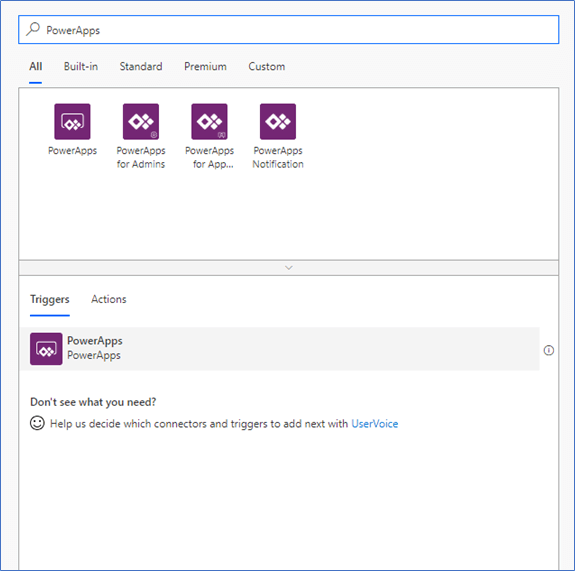Open the UserVoice link

point(374,424)
